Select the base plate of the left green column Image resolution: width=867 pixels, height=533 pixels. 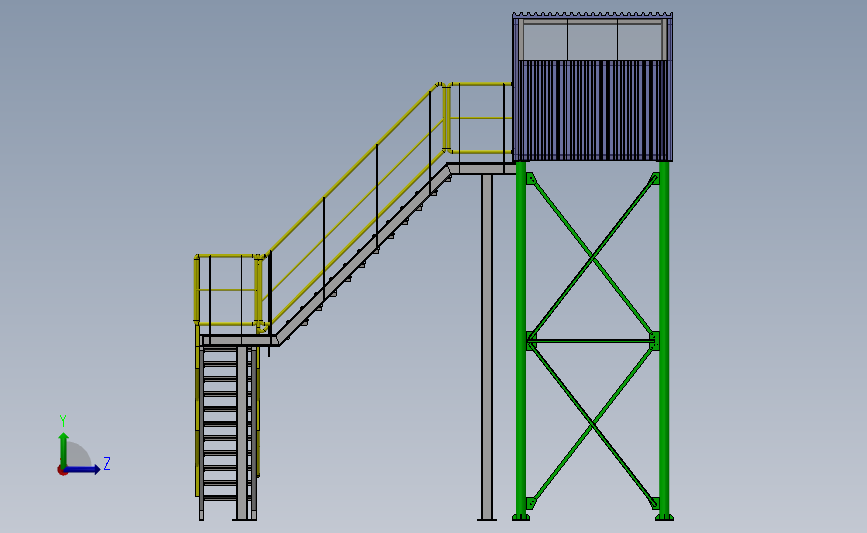pyautogui.click(x=521, y=518)
